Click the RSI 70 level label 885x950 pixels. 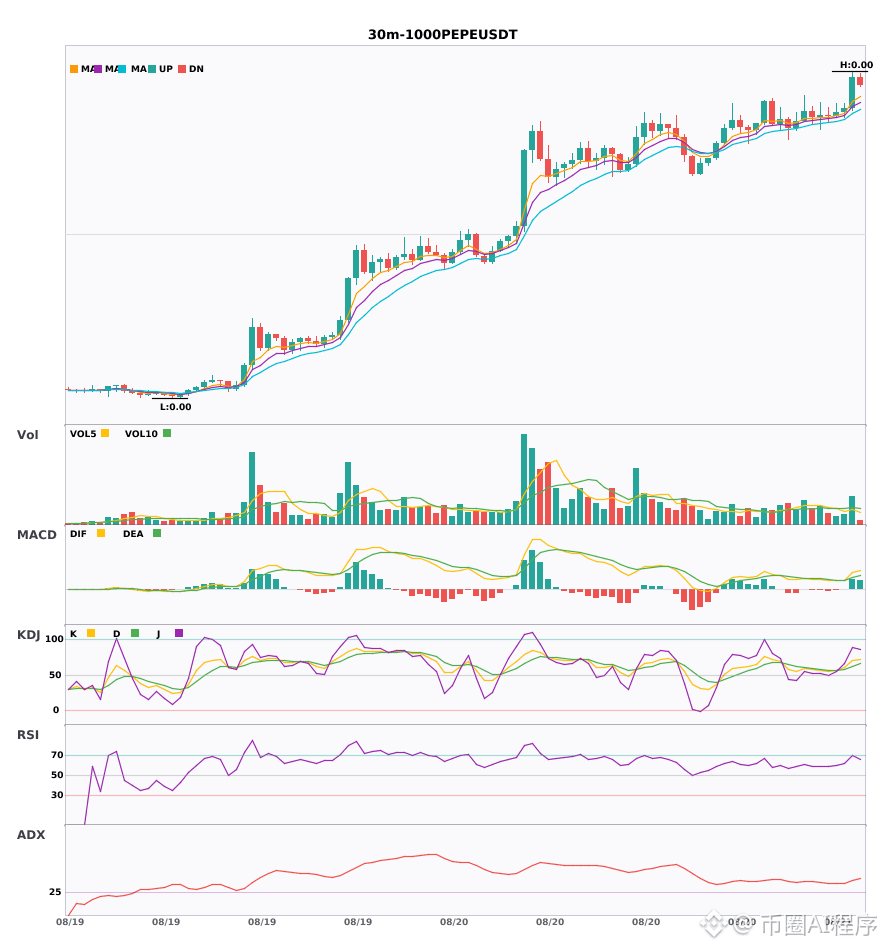[x=58, y=755]
